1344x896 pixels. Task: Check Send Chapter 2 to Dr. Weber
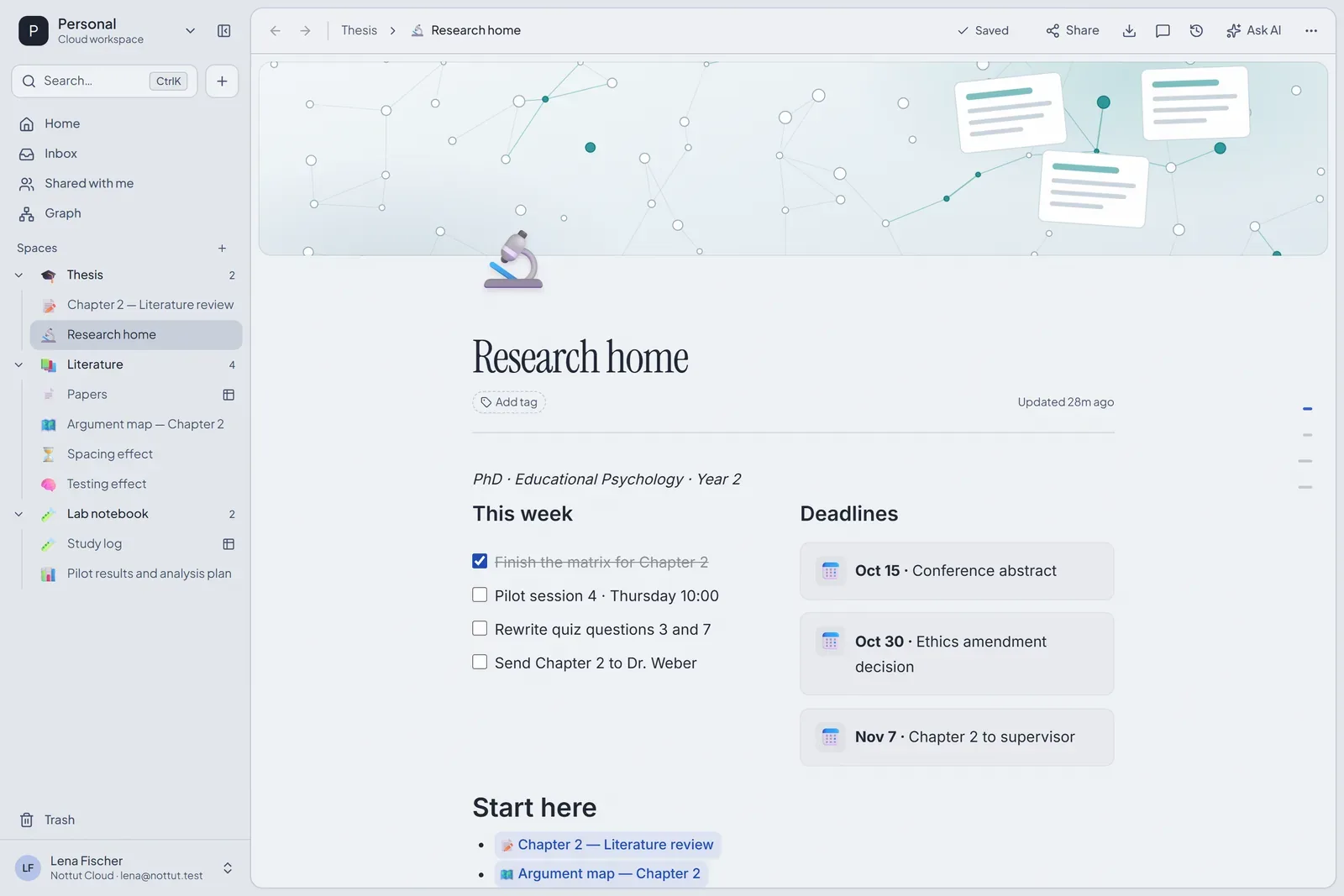click(480, 663)
